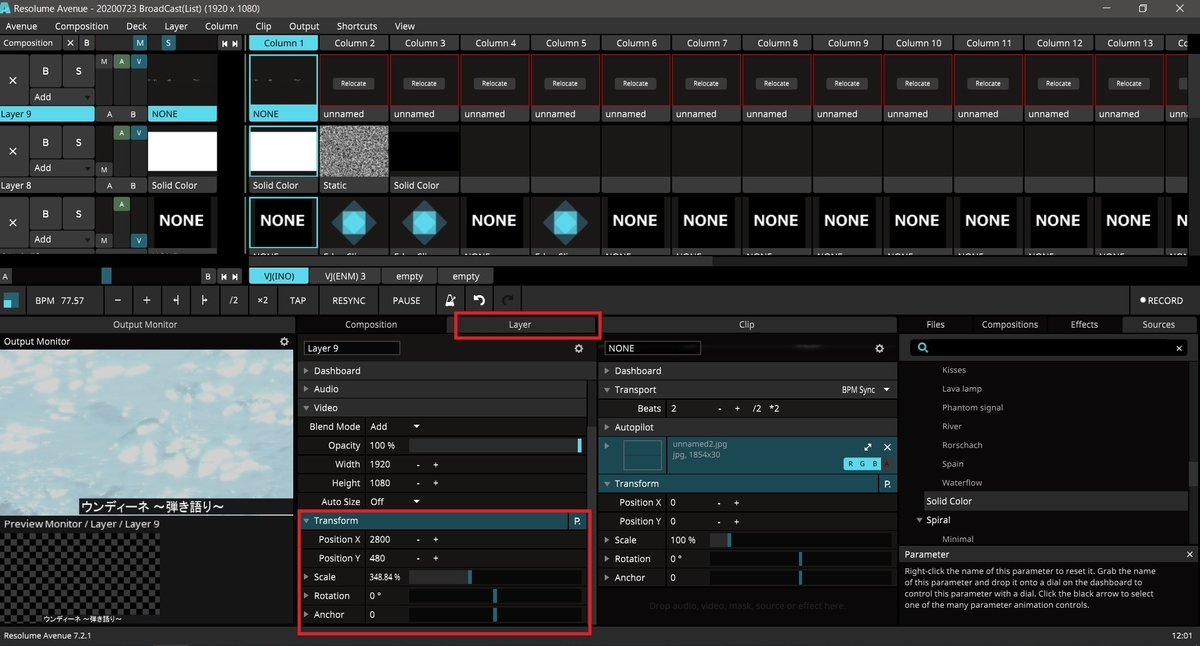This screenshot has width=1200, height=646.
Task: Collapse the layer Video section
Action: [x=306, y=408]
